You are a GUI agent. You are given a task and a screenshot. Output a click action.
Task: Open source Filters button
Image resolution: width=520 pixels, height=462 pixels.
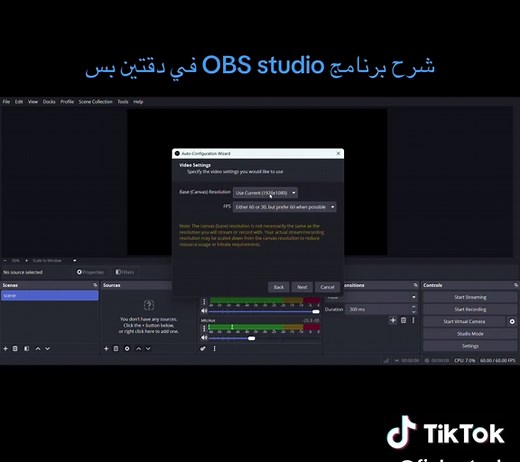point(125,272)
